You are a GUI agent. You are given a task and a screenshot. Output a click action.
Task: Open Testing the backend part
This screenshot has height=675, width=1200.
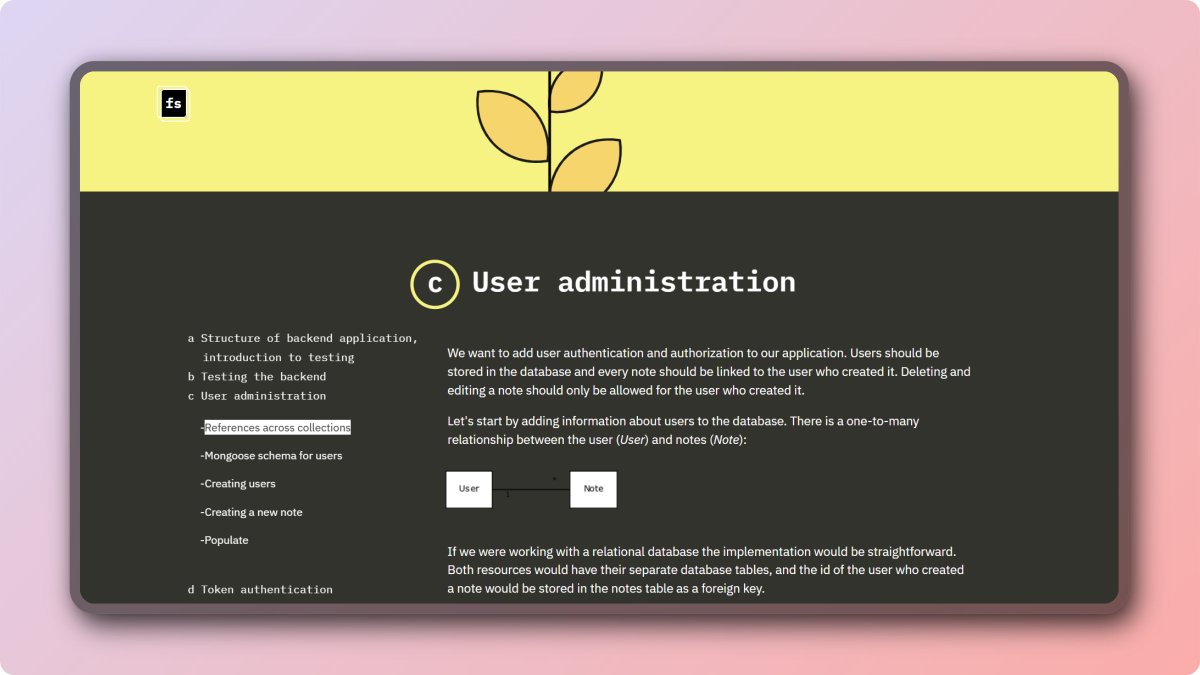[x=256, y=377]
